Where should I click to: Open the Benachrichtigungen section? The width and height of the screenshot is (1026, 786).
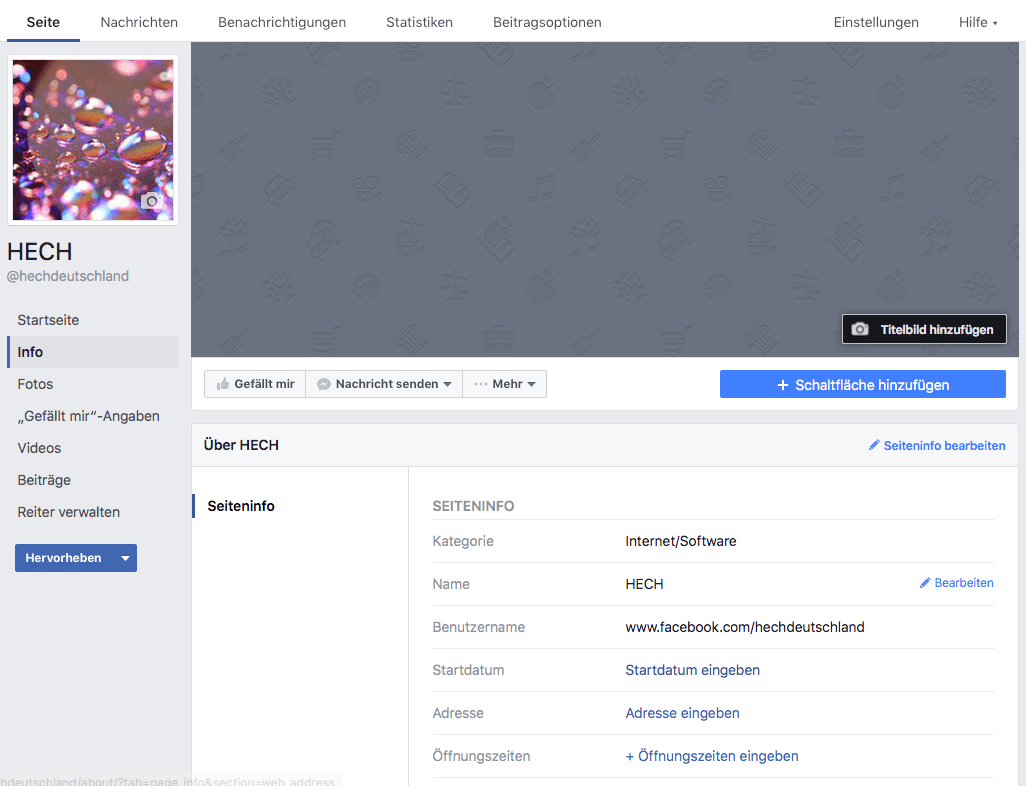[281, 21]
